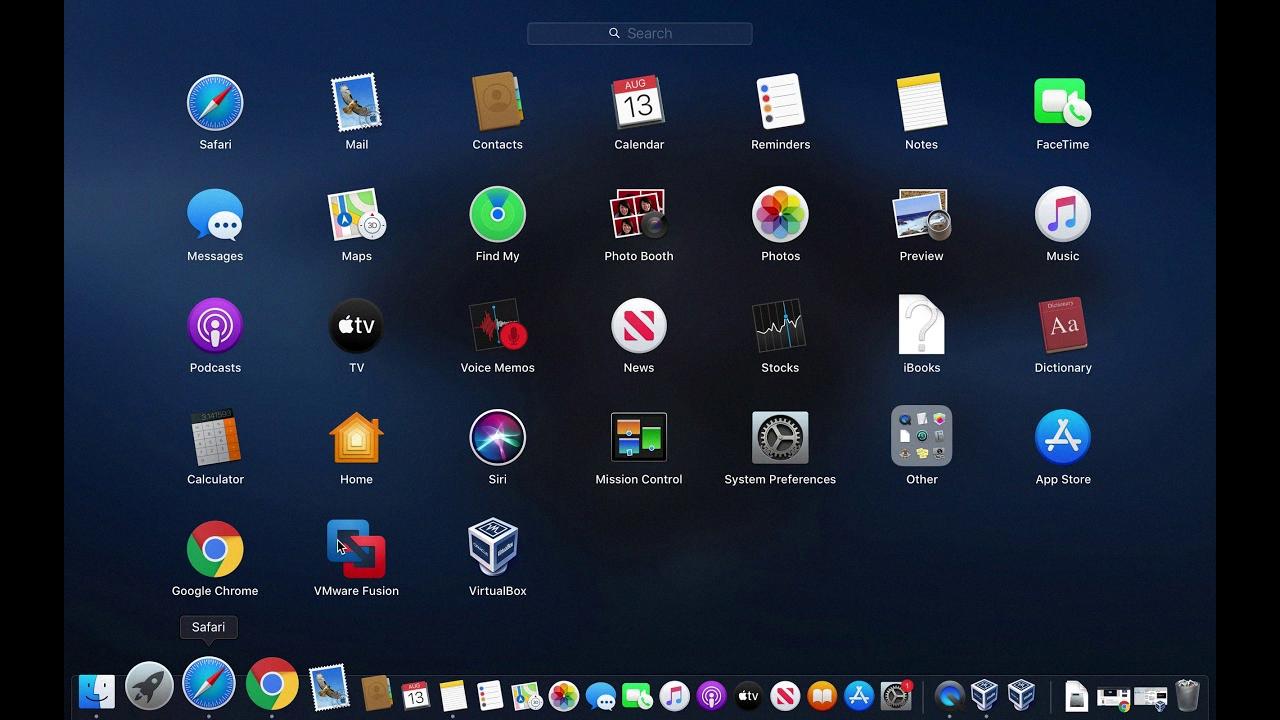1280x720 pixels.
Task: Launch Podcasts from the Launchpad grid
Action: coord(215,326)
